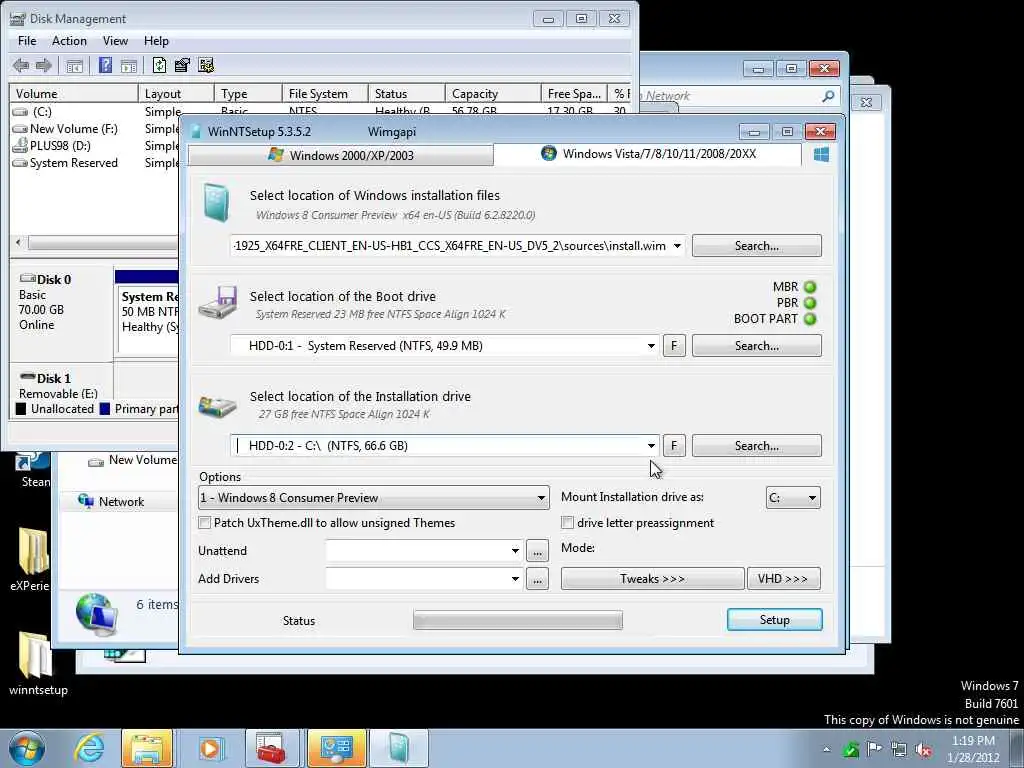The image size is (1024, 768).
Task: Select System Reserved volume row
Action: pos(93,163)
